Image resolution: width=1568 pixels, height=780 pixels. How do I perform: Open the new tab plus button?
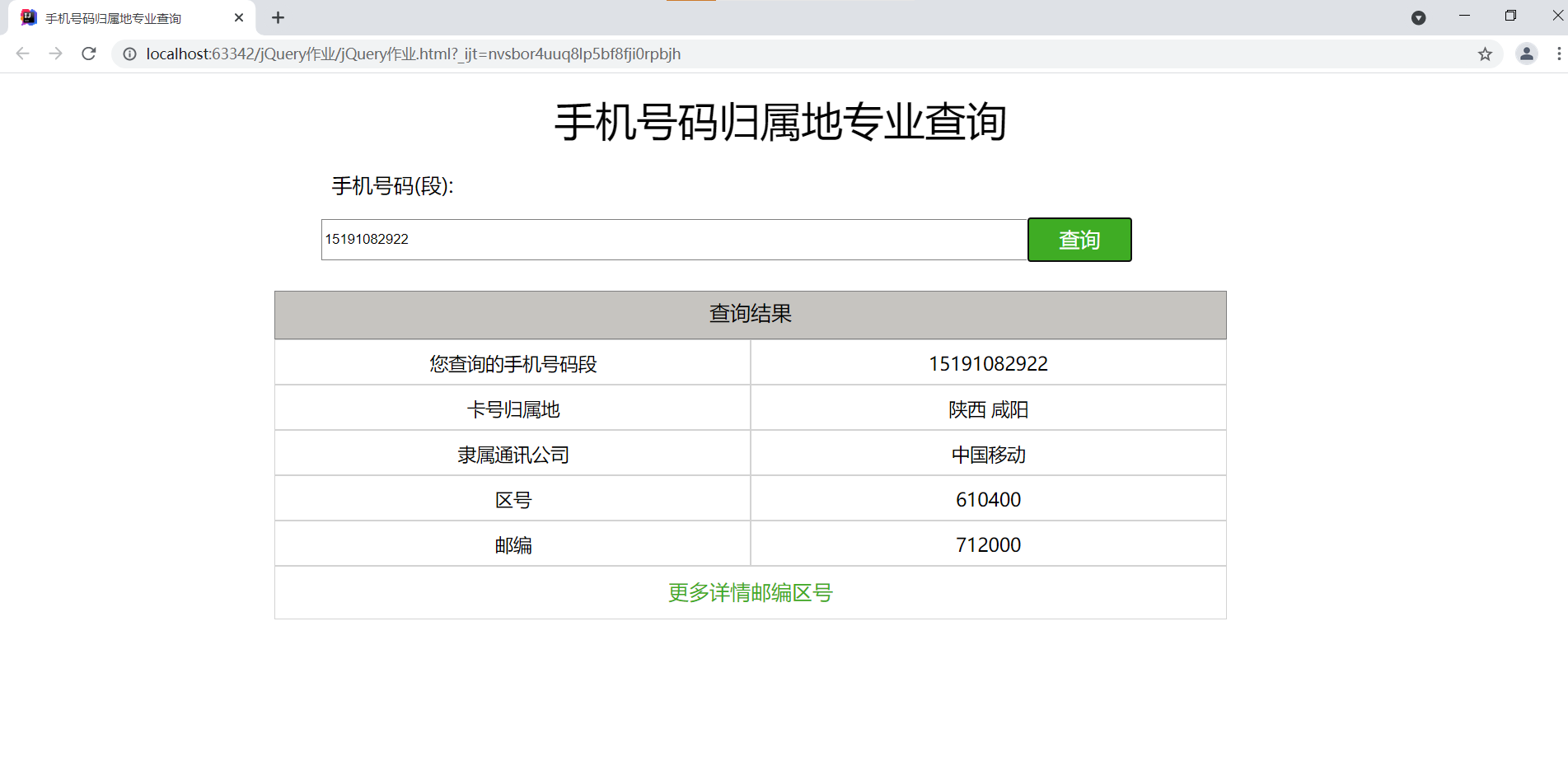pyautogui.click(x=278, y=17)
